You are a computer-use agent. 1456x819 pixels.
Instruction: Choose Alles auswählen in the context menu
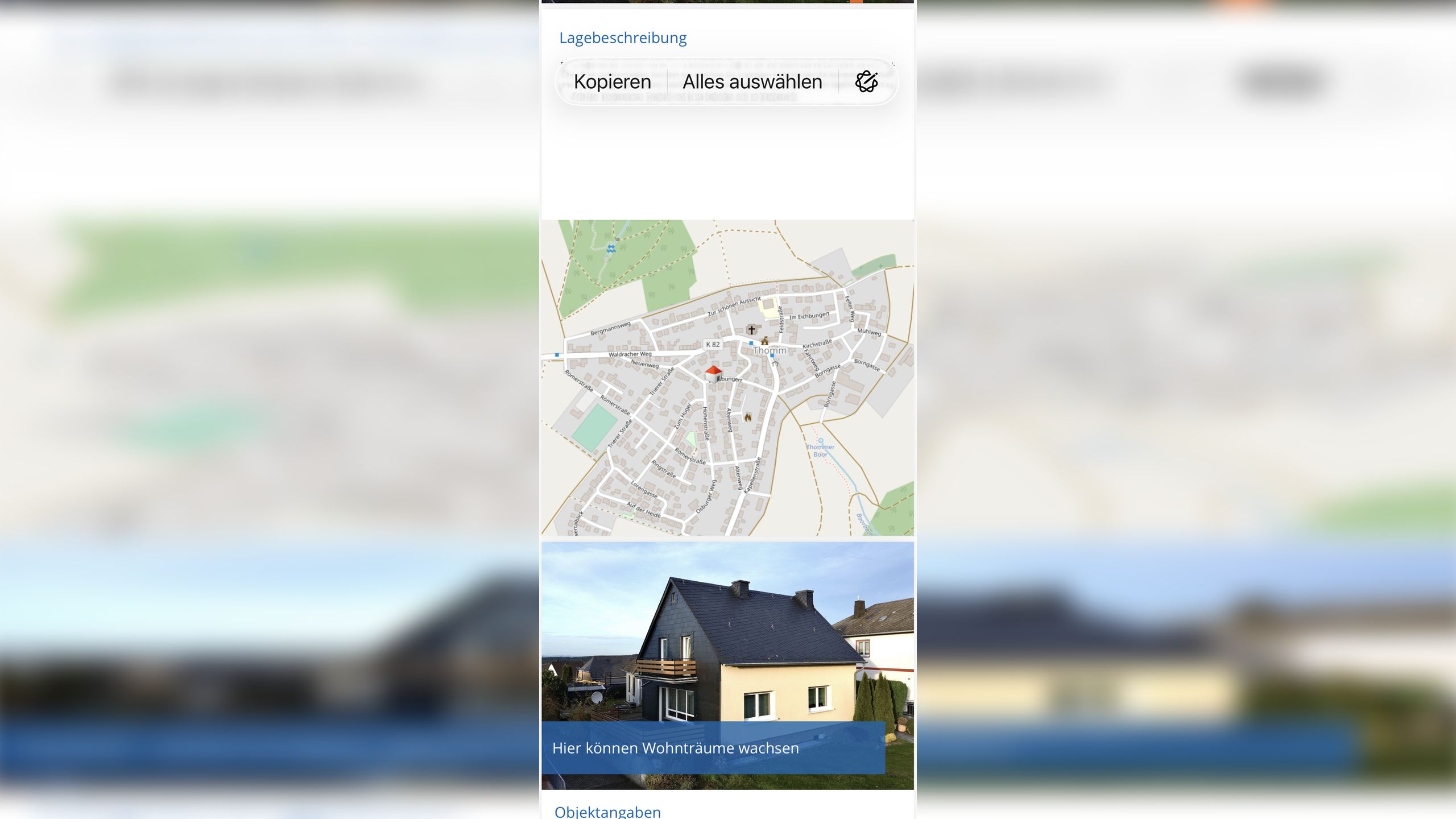(x=752, y=82)
